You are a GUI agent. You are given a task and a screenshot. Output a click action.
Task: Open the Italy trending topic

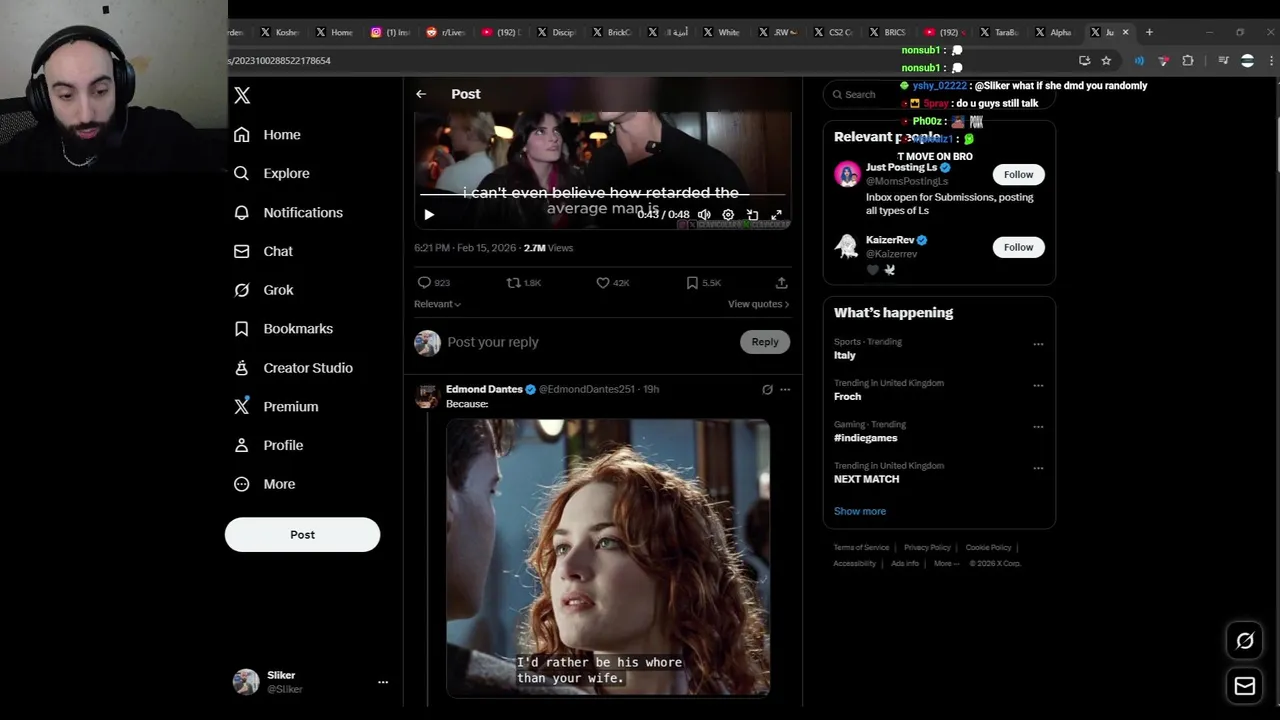(x=845, y=355)
